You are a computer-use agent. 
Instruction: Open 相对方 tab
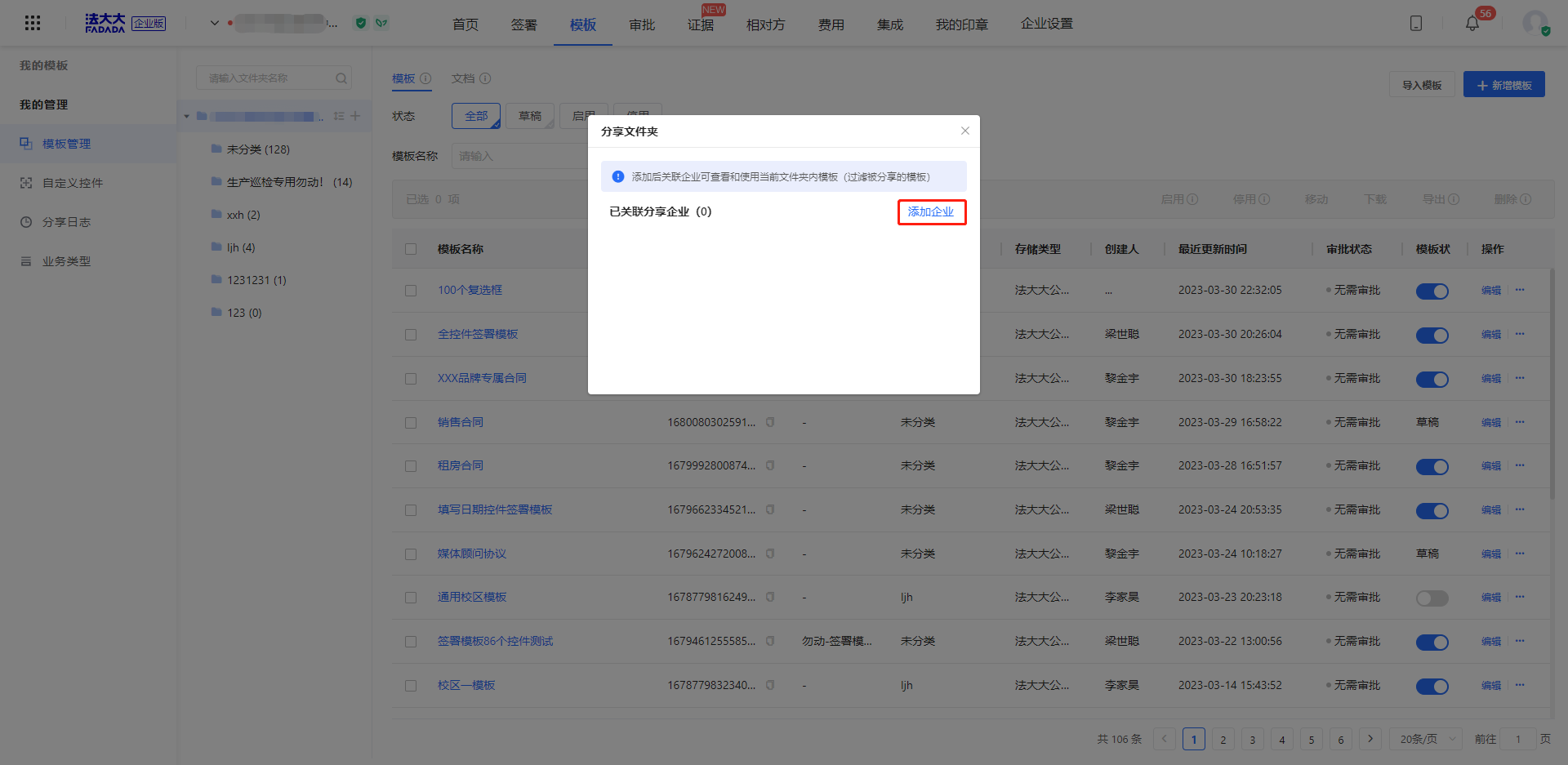(x=766, y=24)
